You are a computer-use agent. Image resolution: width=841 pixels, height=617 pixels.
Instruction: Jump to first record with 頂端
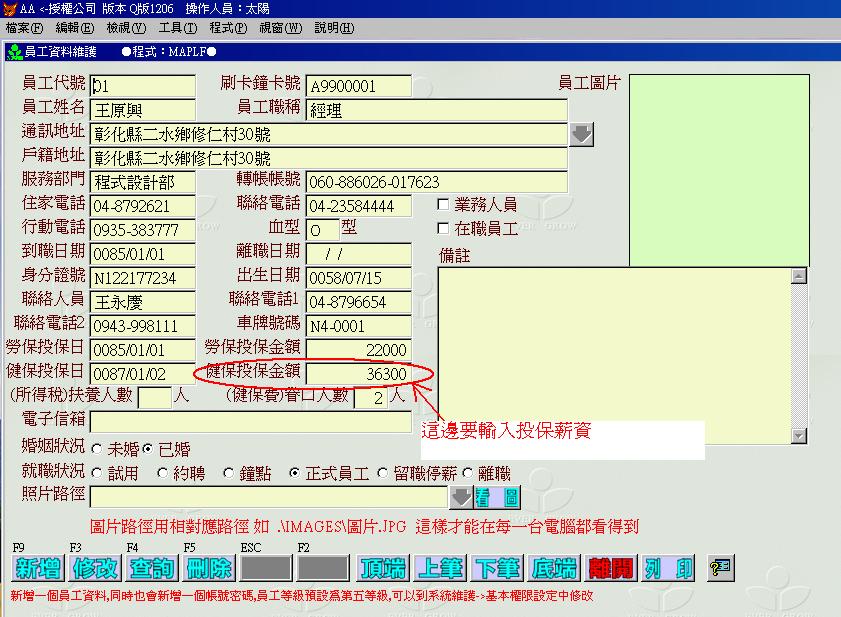pyautogui.click(x=382, y=568)
